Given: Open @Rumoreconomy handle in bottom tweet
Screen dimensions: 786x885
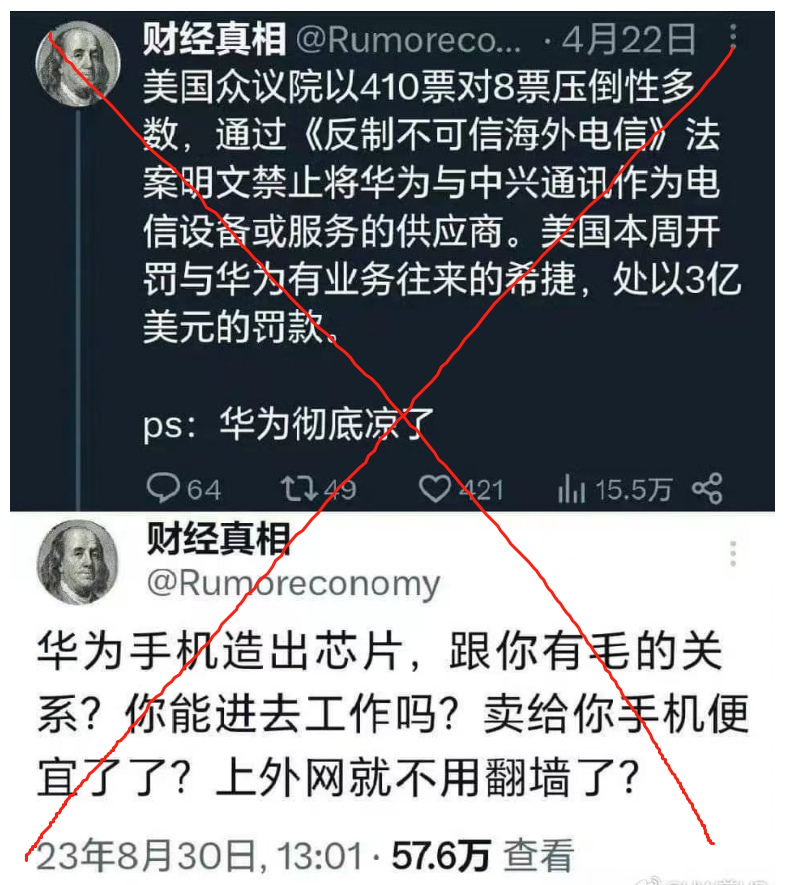Looking at the screenshot, I should tap(293, 583).
